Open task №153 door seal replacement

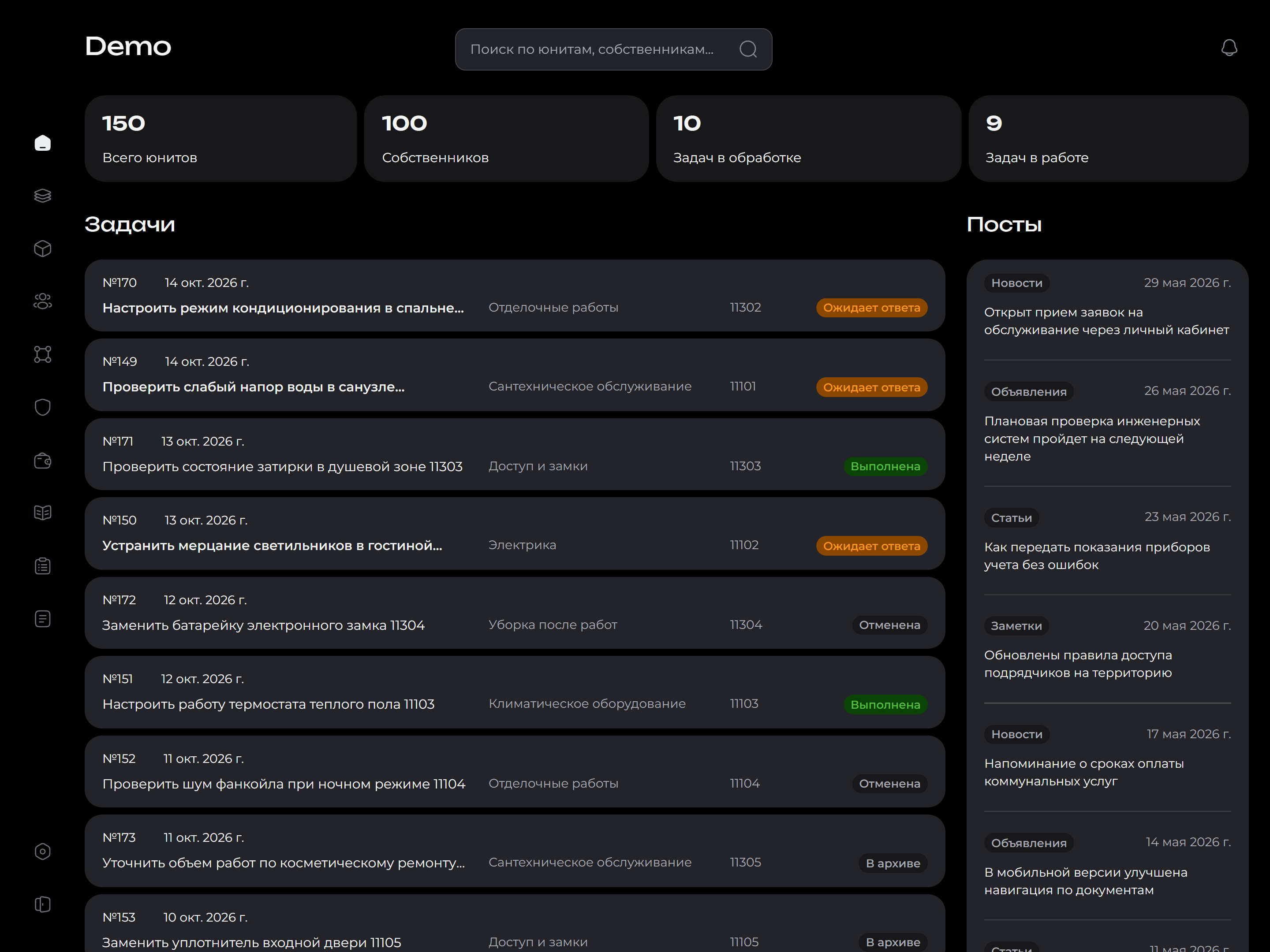515,923
